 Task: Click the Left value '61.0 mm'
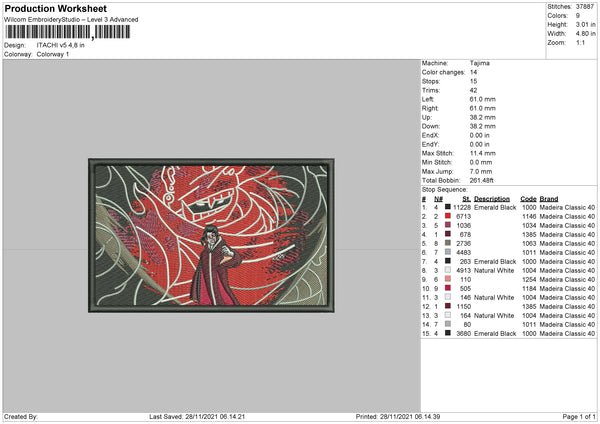pyautogui.click(x=483, y=99)
